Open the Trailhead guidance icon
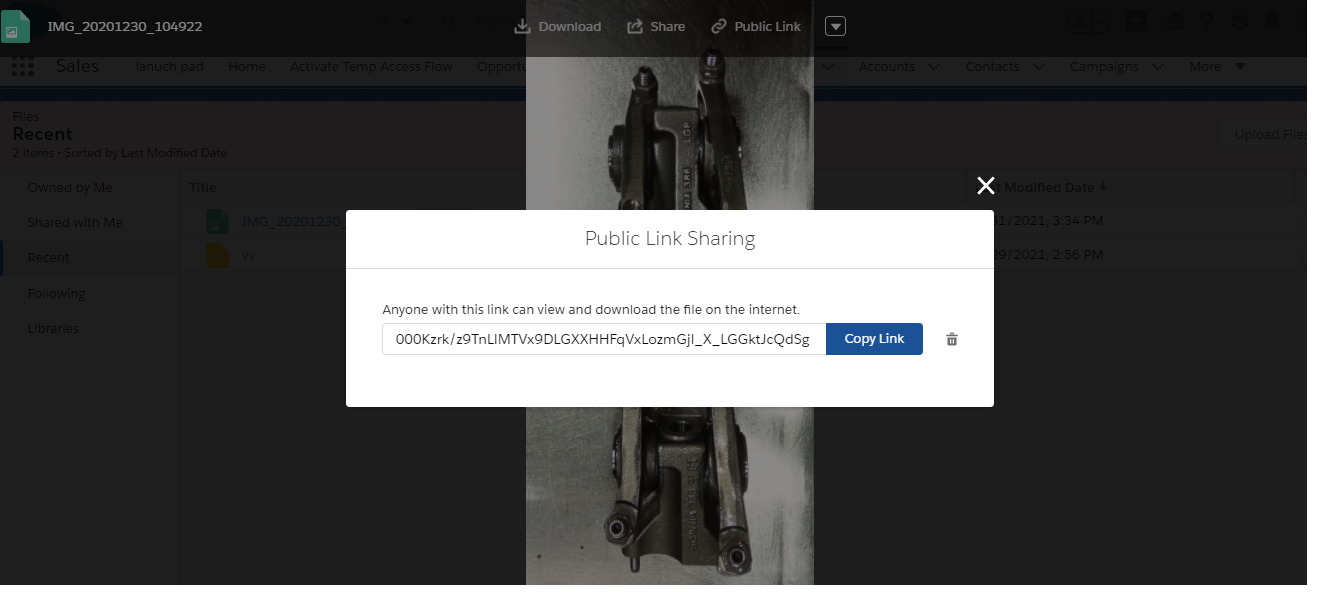The width and height of the screenshot is (1318, 592). click(1175, 20)
